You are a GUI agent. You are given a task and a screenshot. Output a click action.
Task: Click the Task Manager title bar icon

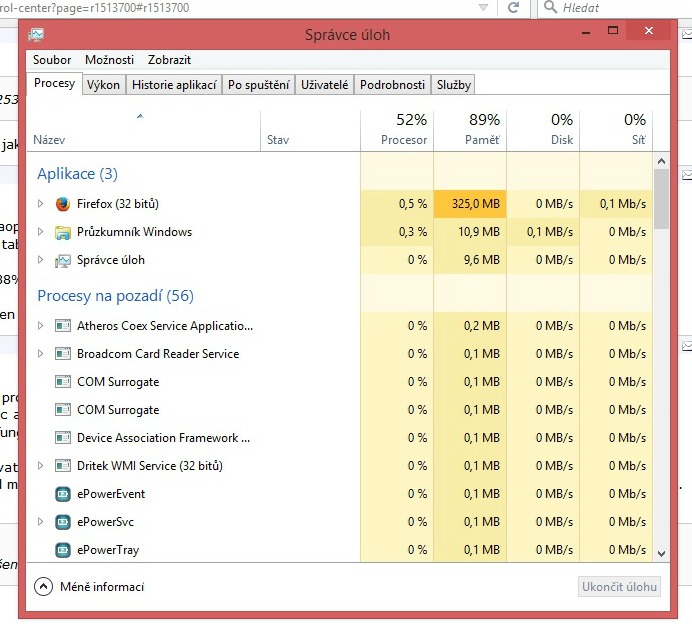coord(36,34)
